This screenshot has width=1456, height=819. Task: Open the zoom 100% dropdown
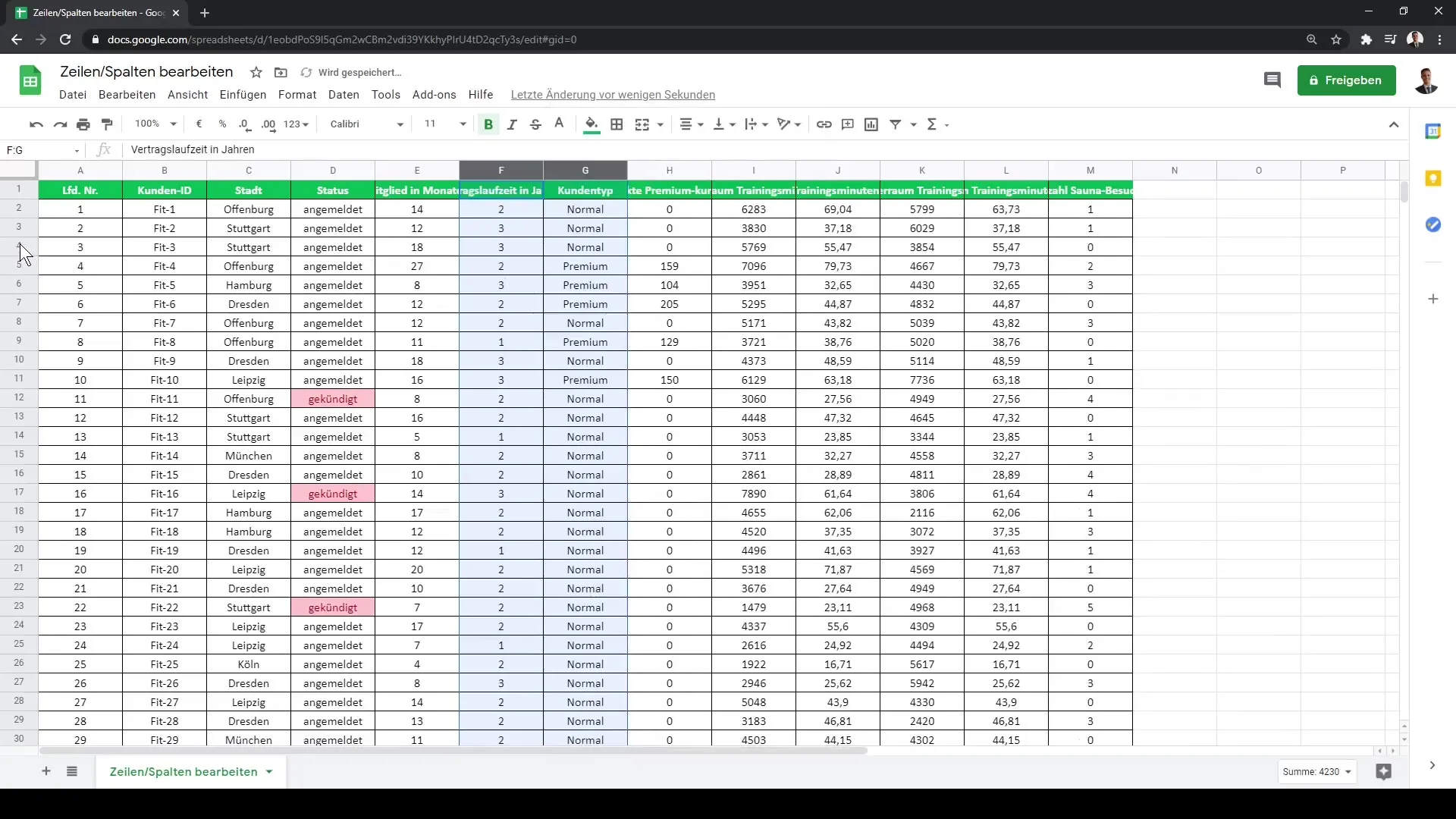coord(155,124)
